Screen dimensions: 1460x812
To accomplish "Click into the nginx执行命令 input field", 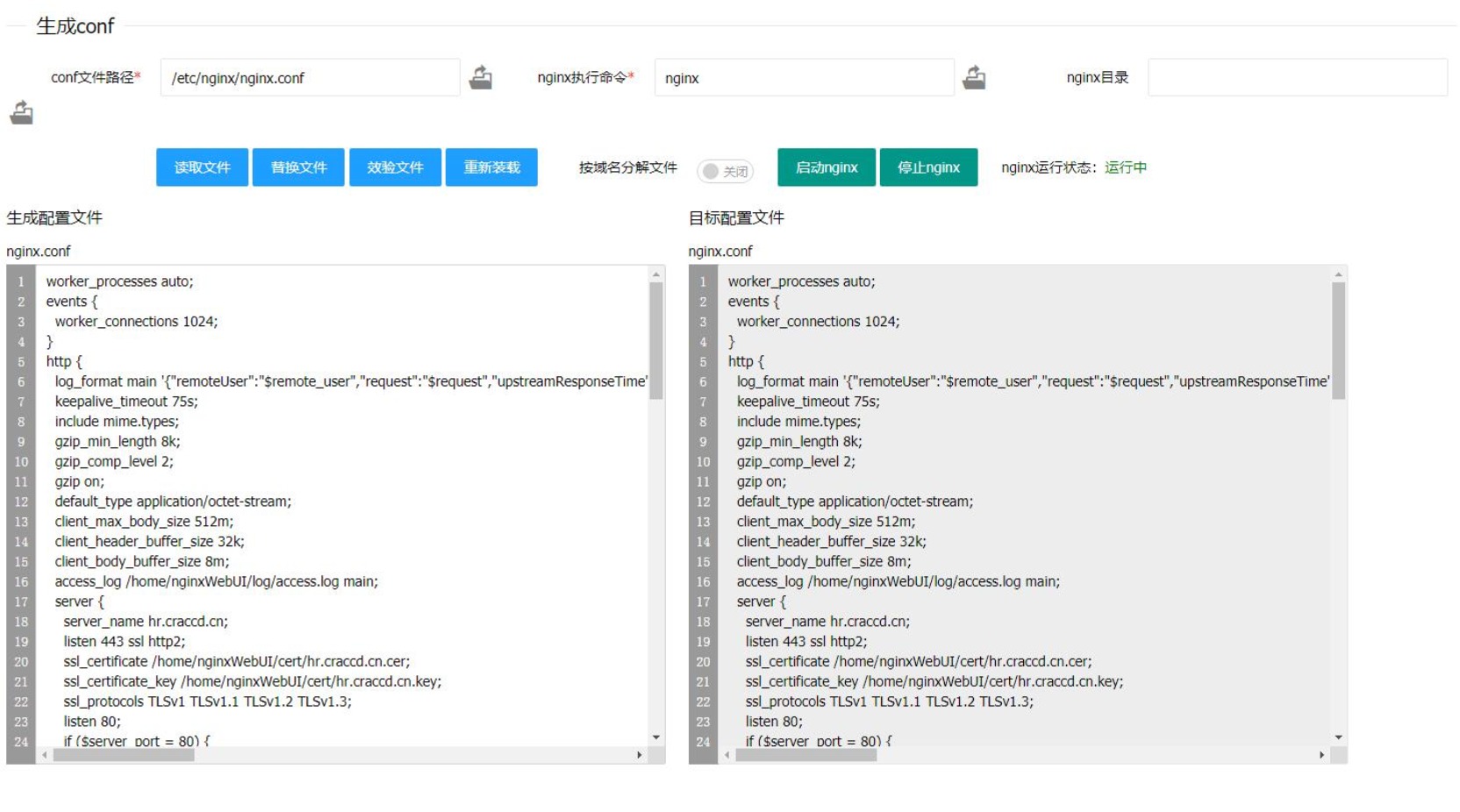I will pos(804,78).
